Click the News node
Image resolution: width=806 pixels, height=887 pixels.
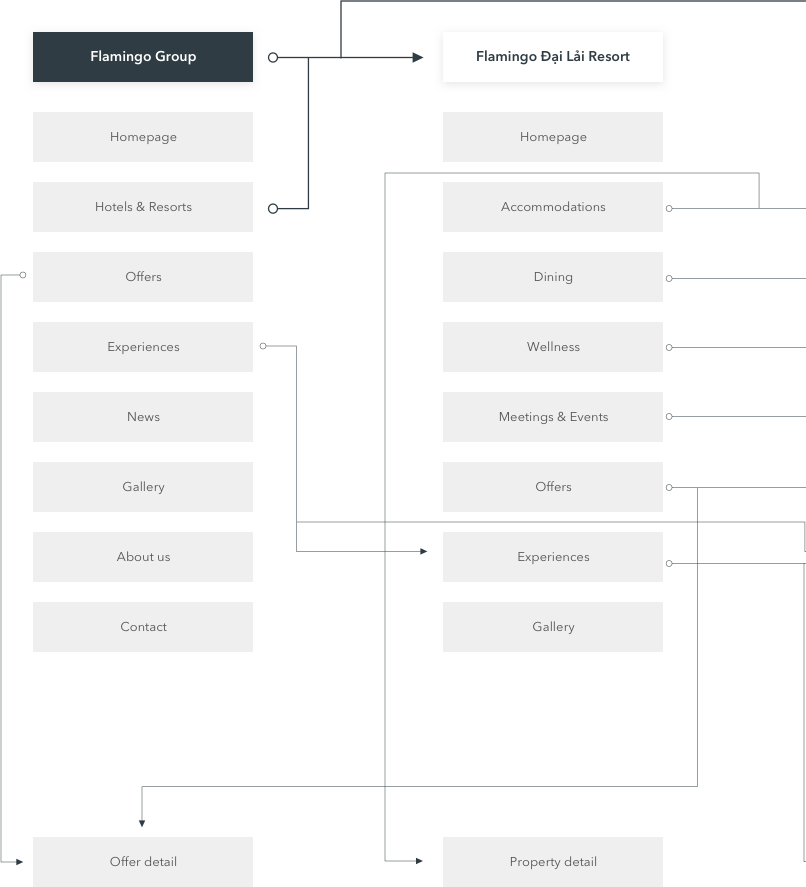tap(143, 417)
